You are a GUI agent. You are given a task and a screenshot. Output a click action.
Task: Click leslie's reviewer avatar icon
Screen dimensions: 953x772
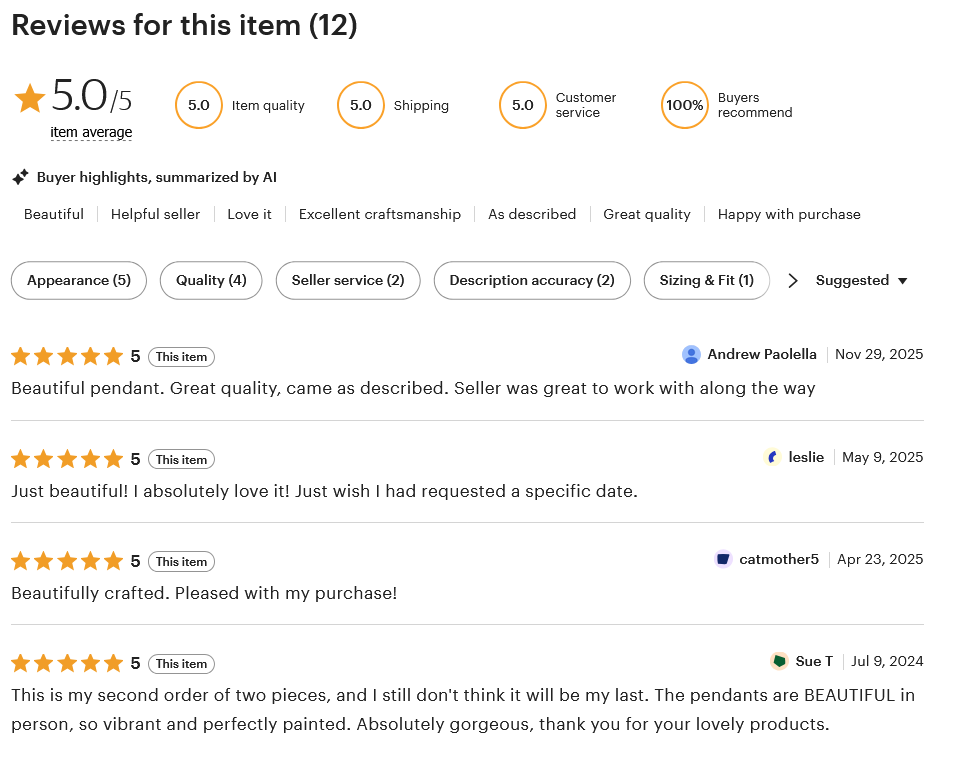coord(772,457)
